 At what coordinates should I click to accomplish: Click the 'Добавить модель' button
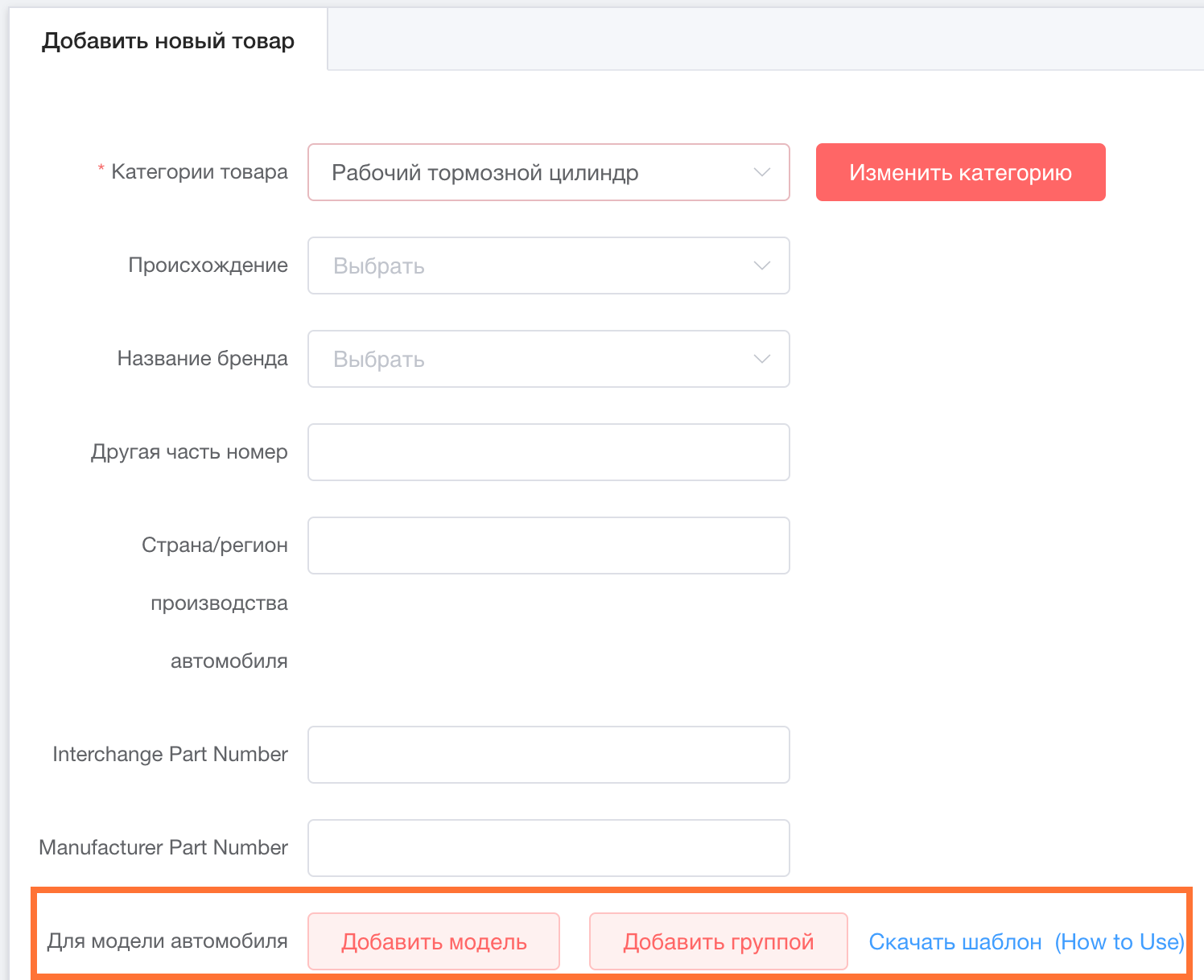(x=434, y=941)
